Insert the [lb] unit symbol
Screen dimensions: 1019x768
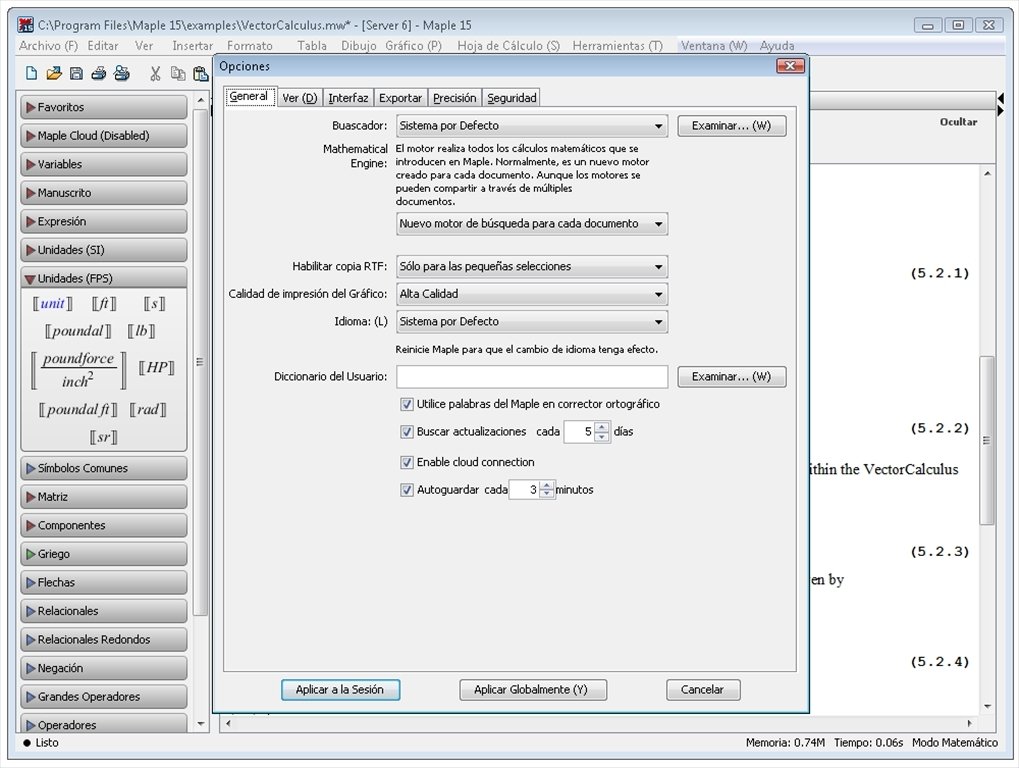pos(141,331)
